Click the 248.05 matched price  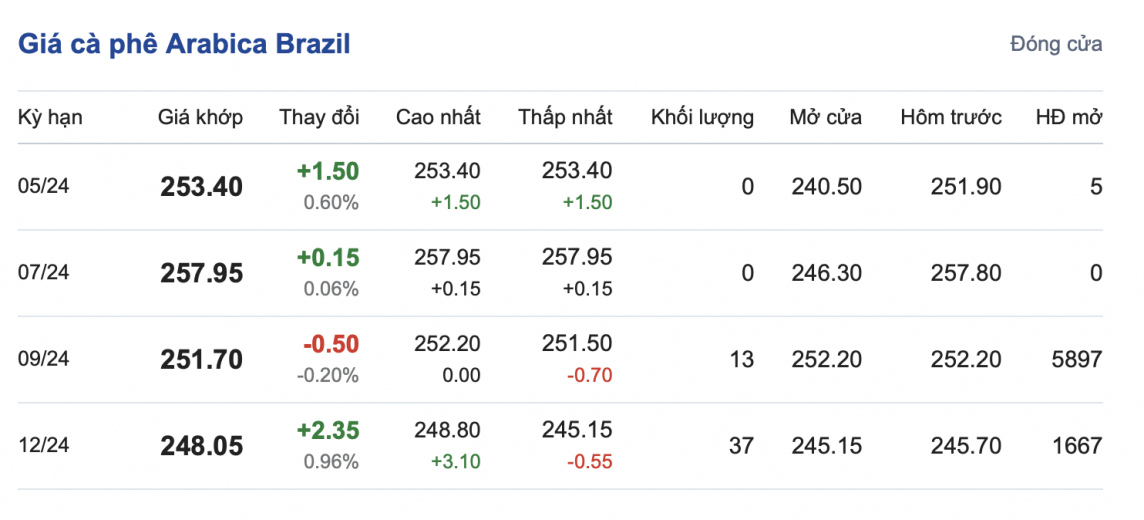click(x=201, y=446)
